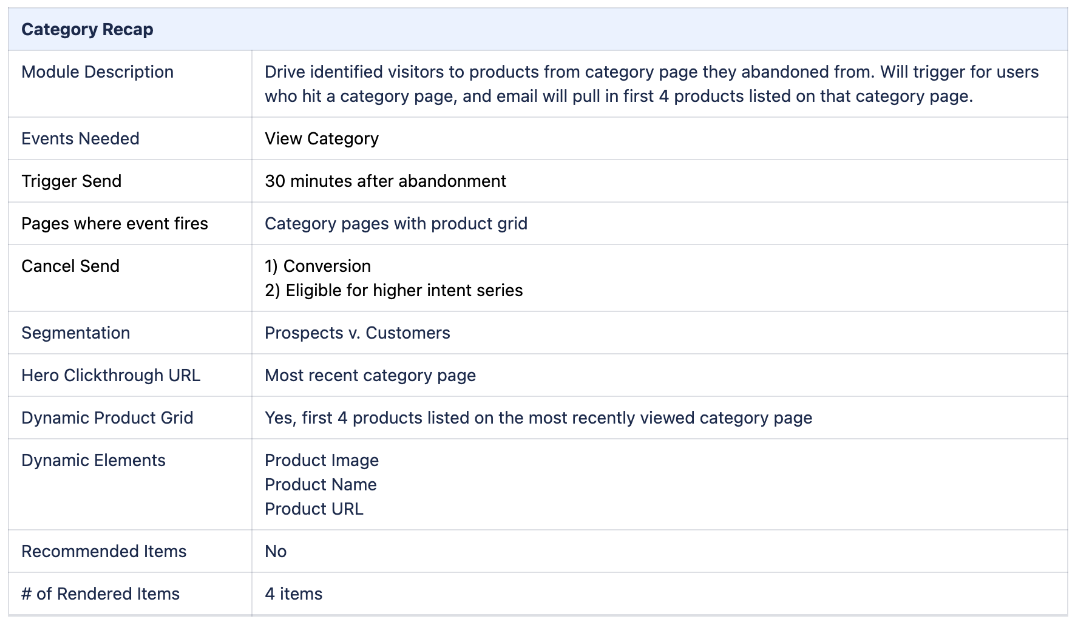Click the Events Needed row label

click(80, 139)
